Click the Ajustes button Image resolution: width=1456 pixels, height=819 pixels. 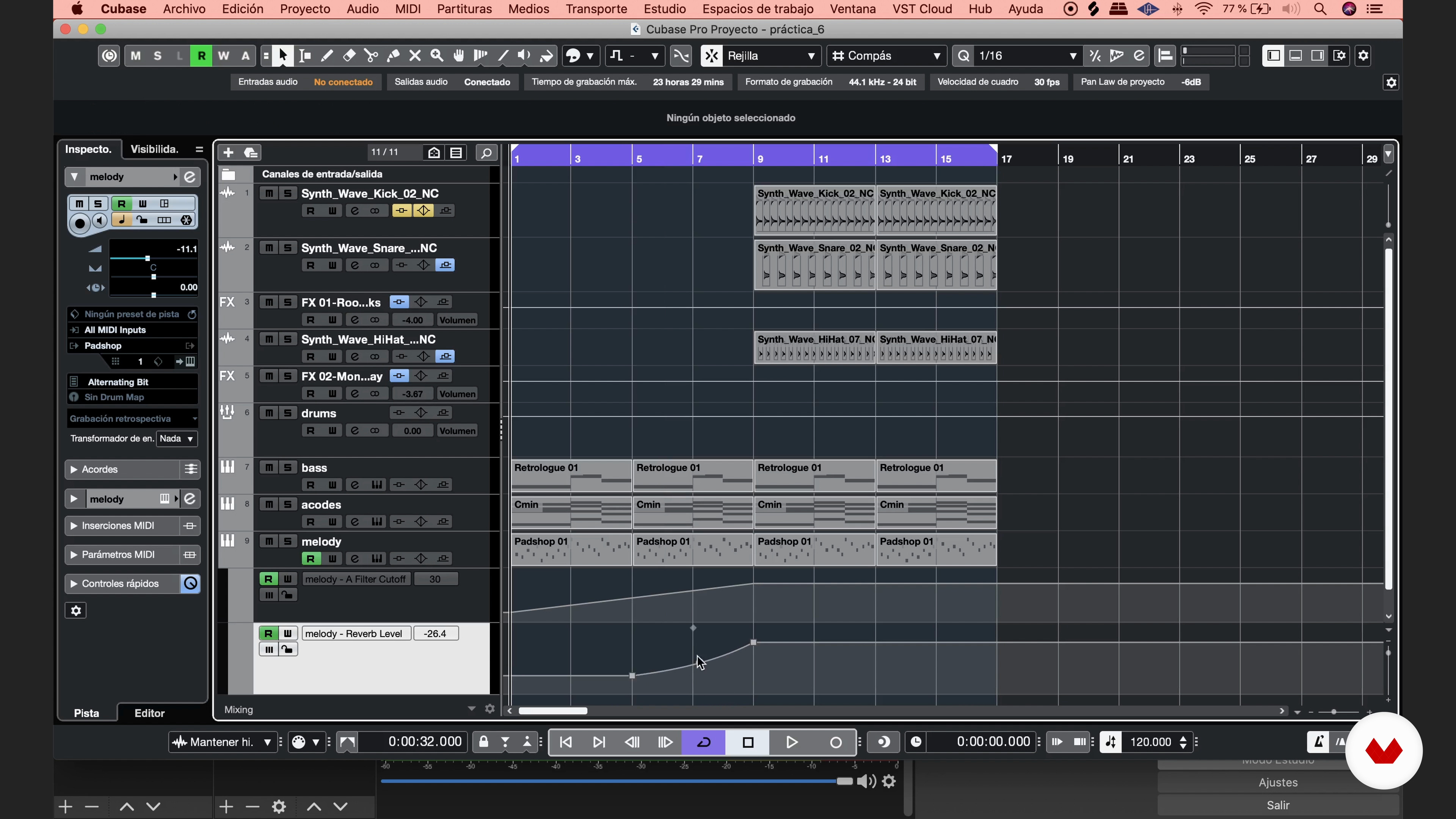pyautogui.click(x=1279, y=782)
